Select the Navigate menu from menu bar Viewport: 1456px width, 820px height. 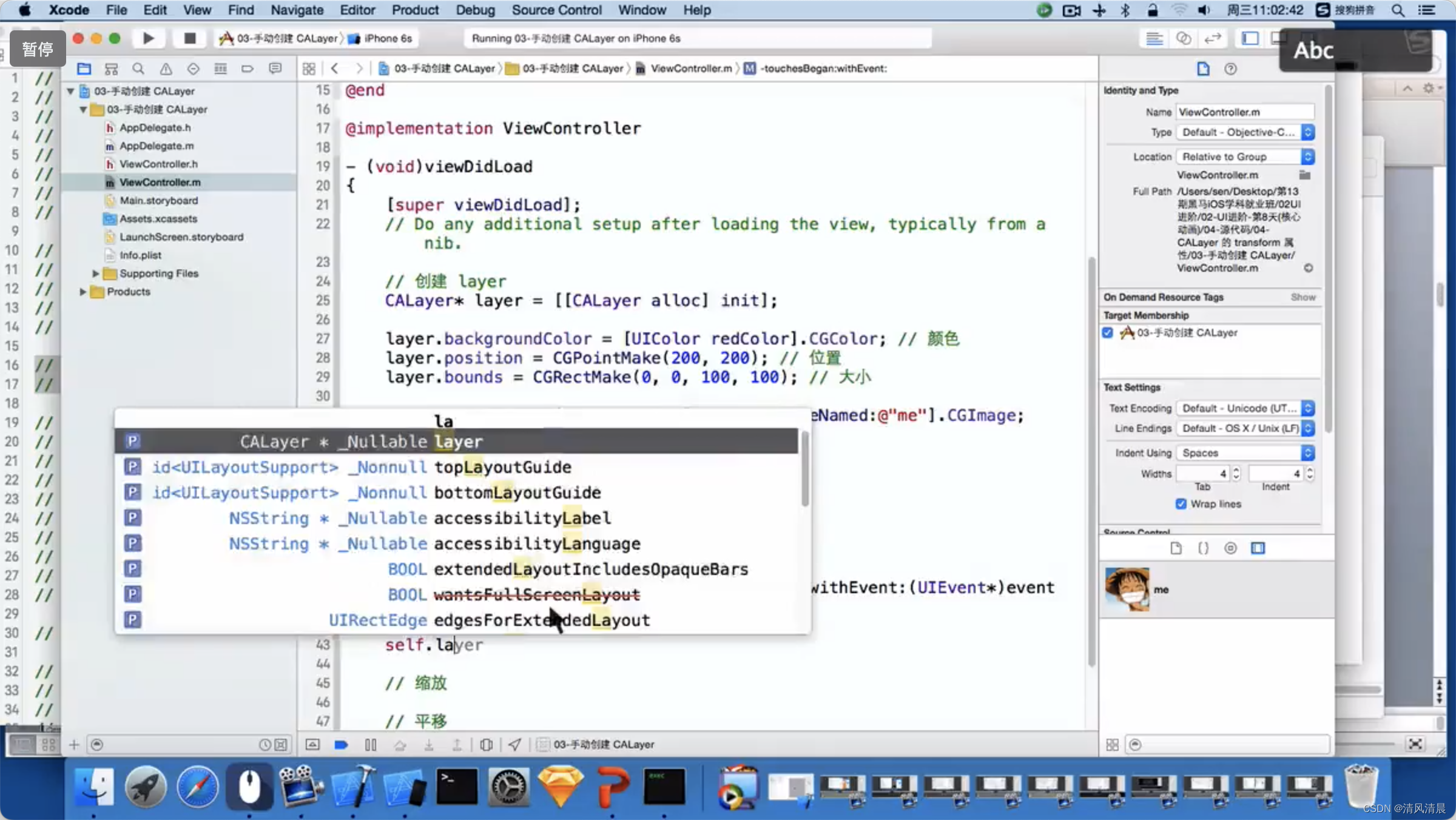click(296, 10)
